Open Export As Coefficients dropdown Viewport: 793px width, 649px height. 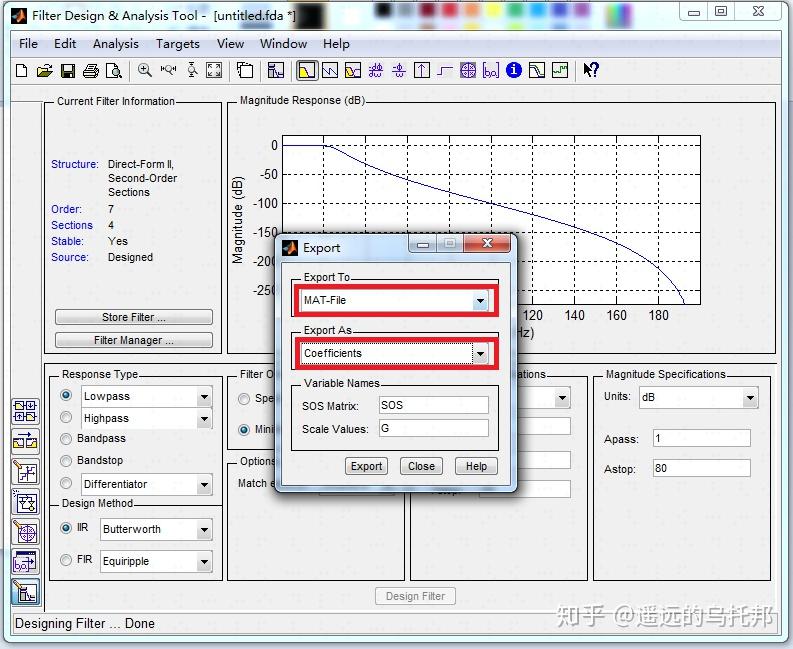(x=480, y=354)
